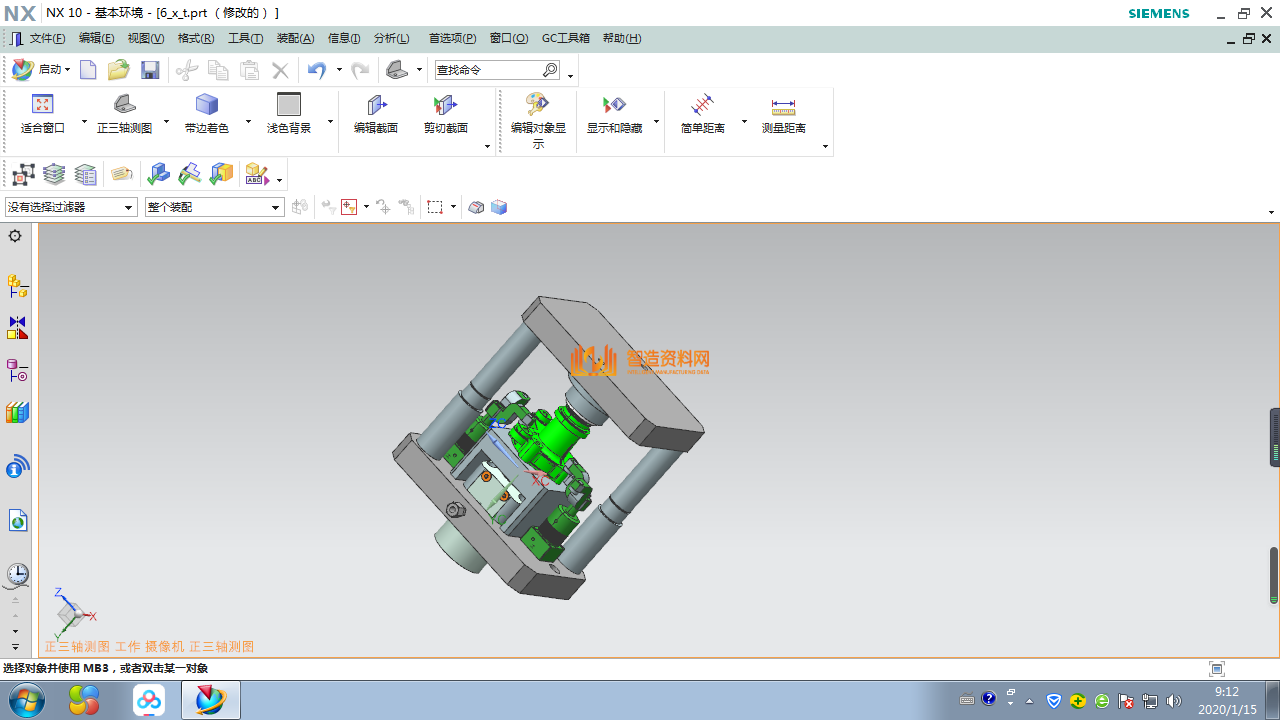Viewport: 1280px width, 720px height.
Task: Open the Analysis (分析) menu
Action: pos(391,38)
